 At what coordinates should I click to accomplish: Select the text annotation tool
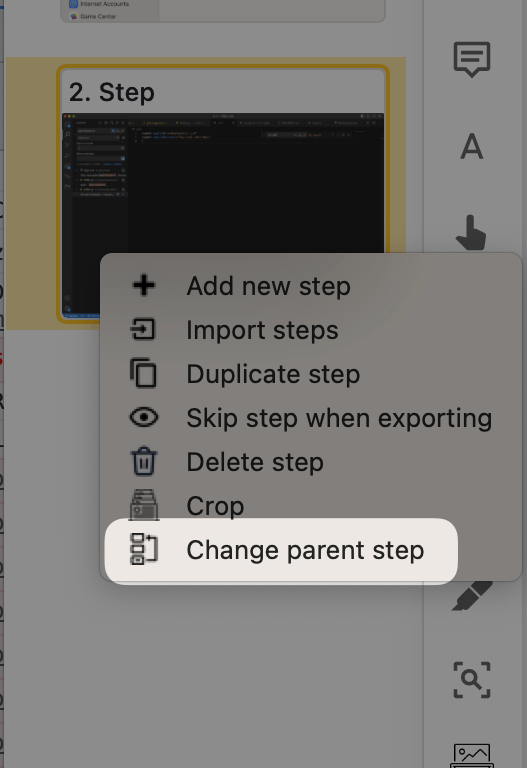pyautogui.click(x=472, y=146)
